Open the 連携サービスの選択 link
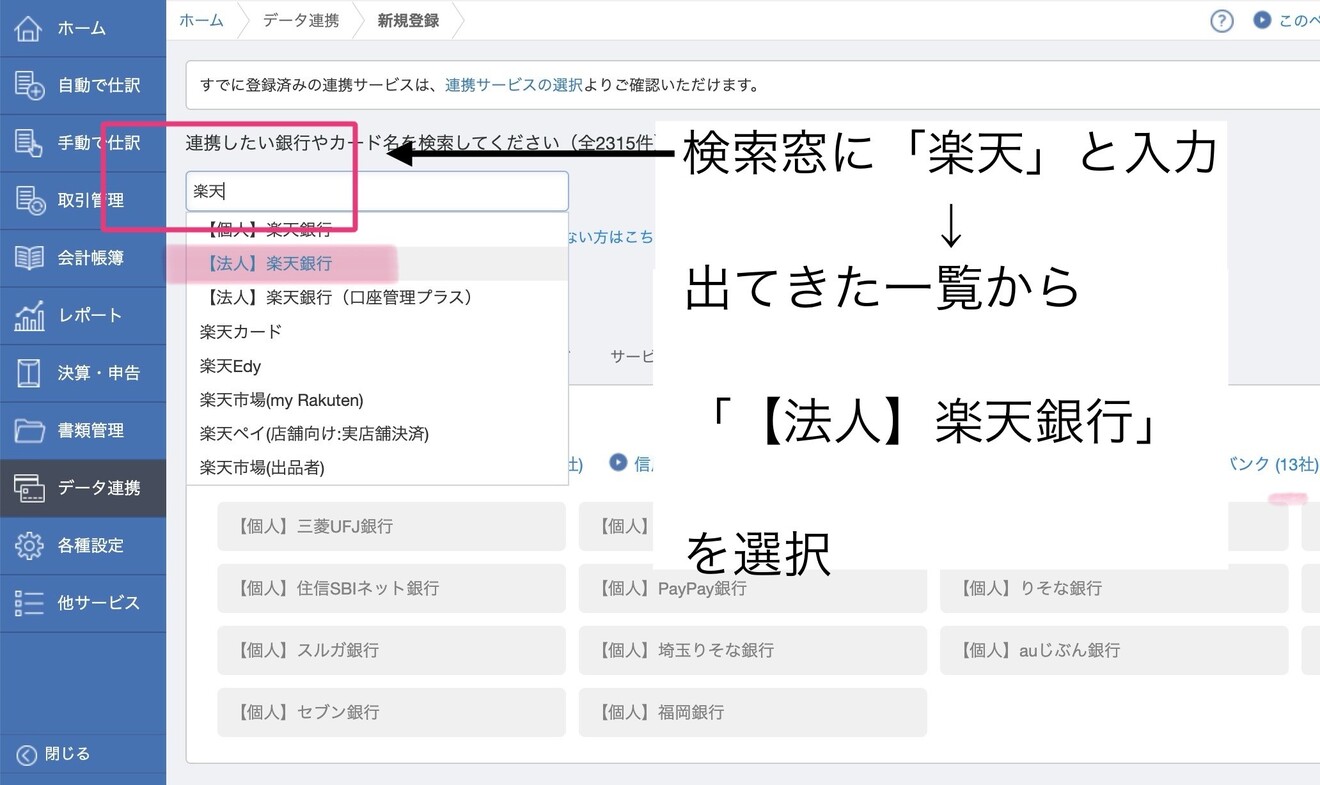1320x785 pixels. tap(514, 85)
